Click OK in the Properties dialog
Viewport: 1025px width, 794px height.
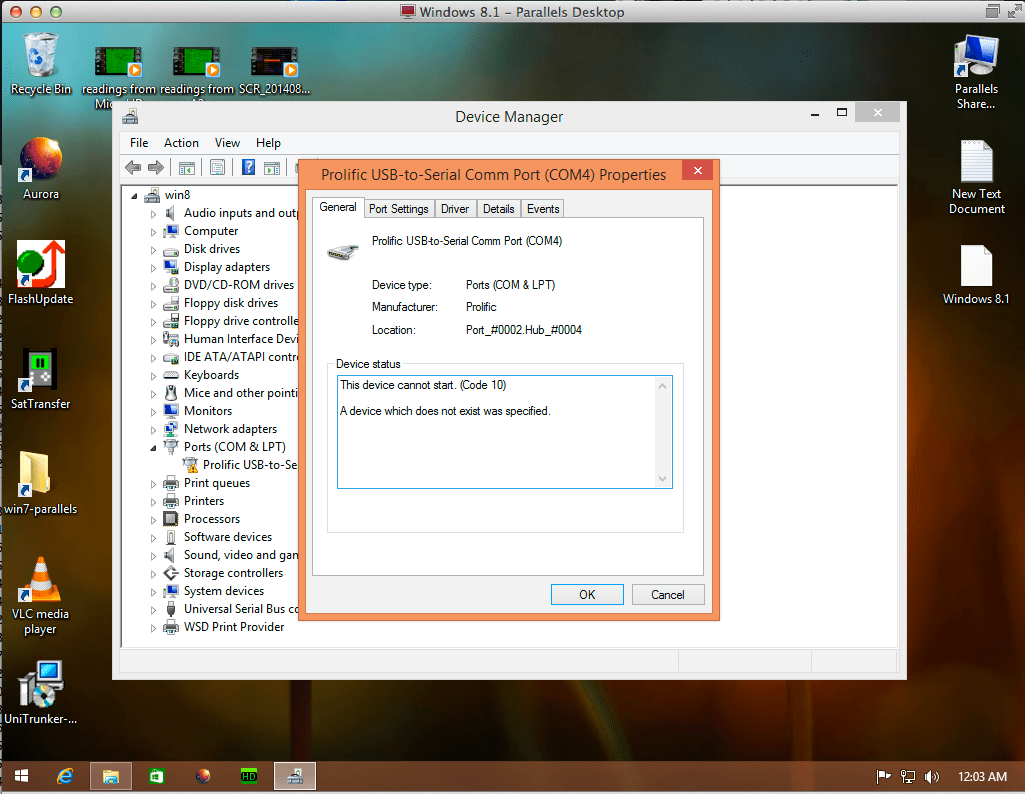tap(587, 595)
